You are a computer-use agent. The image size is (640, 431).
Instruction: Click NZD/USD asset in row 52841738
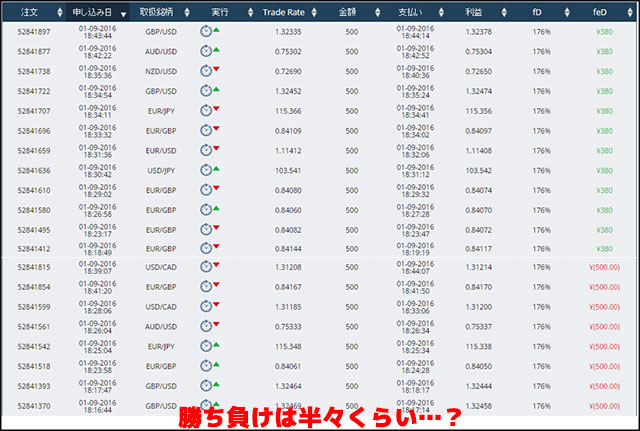pyautogui.click(x=161, y=71)
